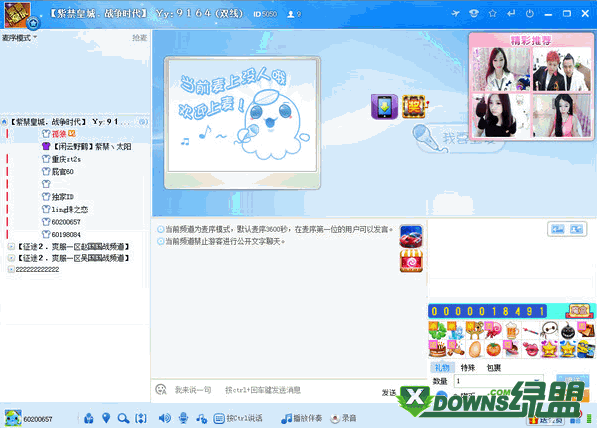Viewport: 597px width, 428px height.
Task: Click own avatar in the bottom-left corner
Action: [x=13, y=418]
